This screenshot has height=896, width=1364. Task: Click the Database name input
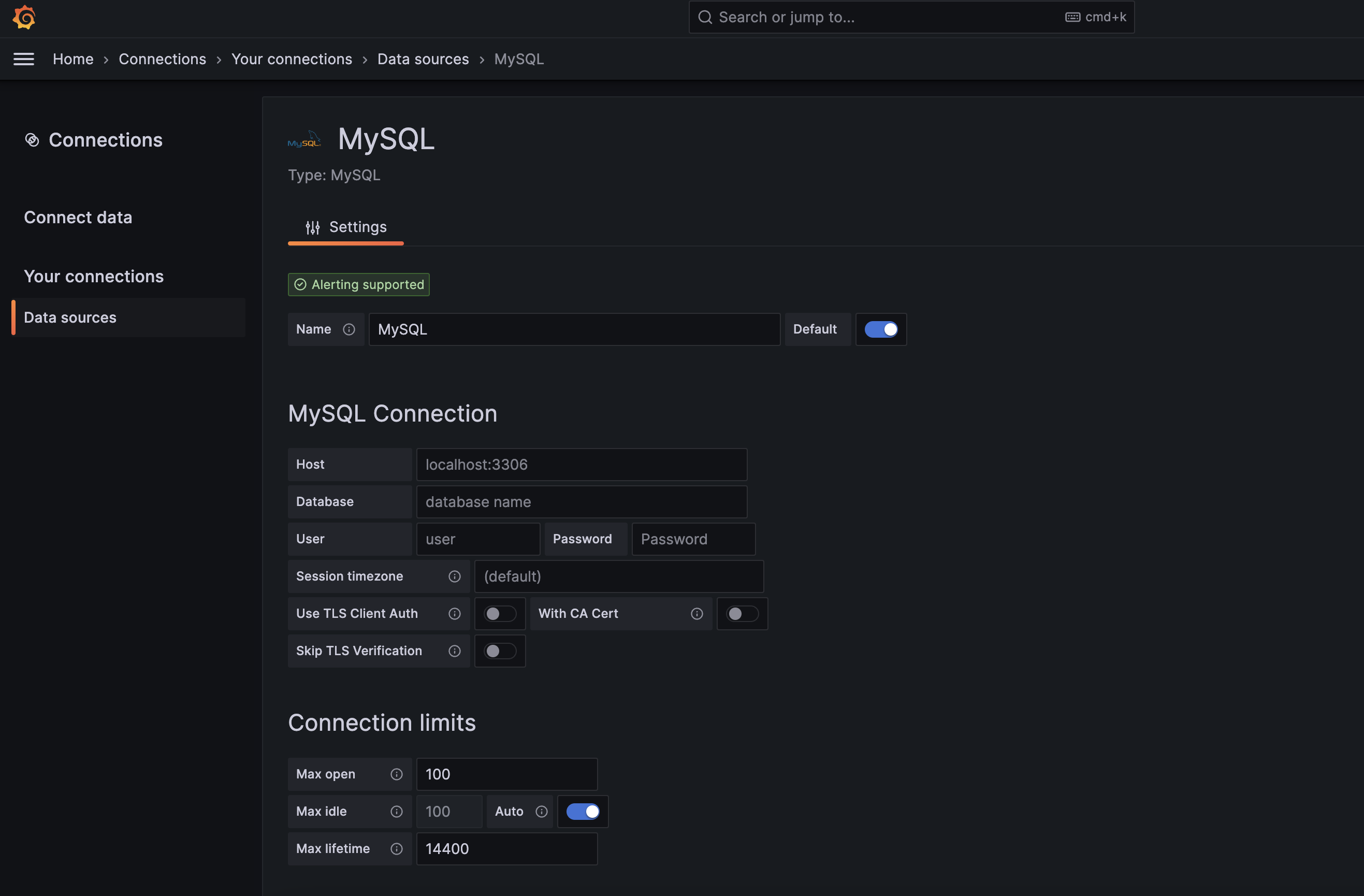(x=582, y=501)
